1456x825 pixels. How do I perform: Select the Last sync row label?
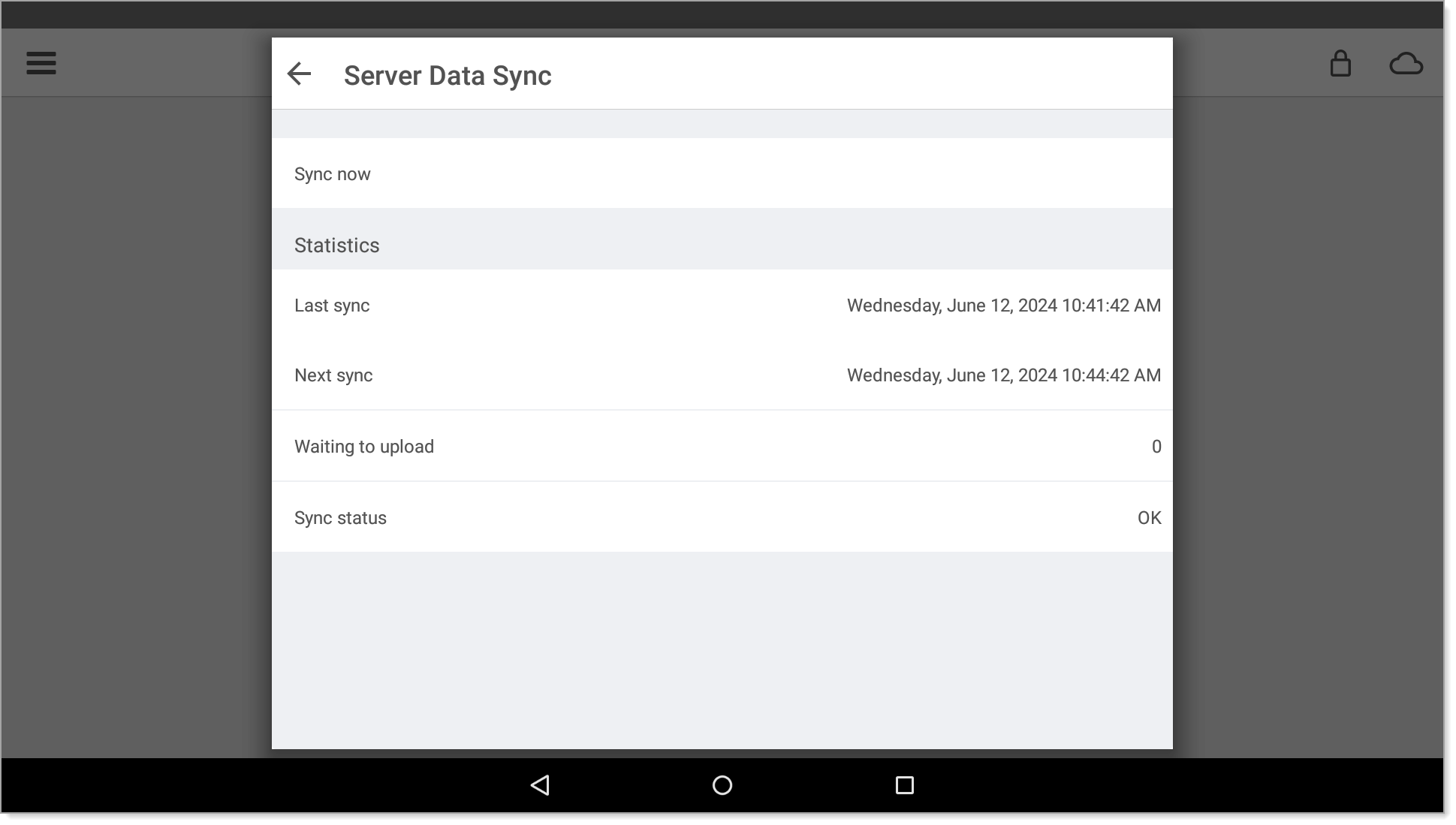pyautogui.click(x=332, y=306)
